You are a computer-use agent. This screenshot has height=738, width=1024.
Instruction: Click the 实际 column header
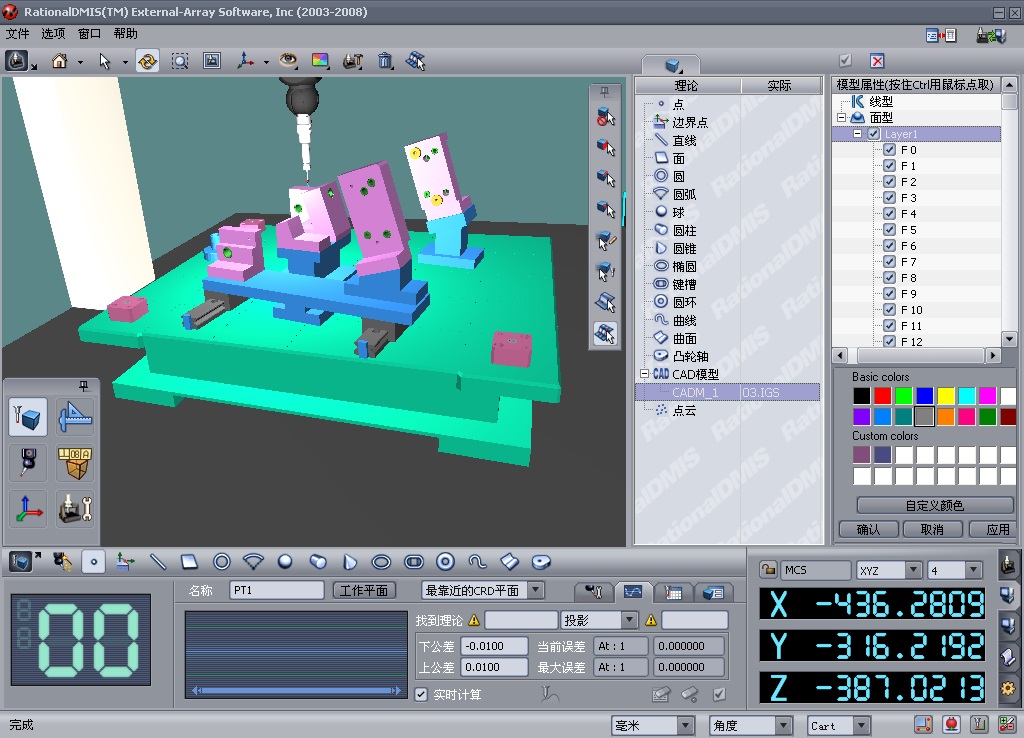pos(780,86)
